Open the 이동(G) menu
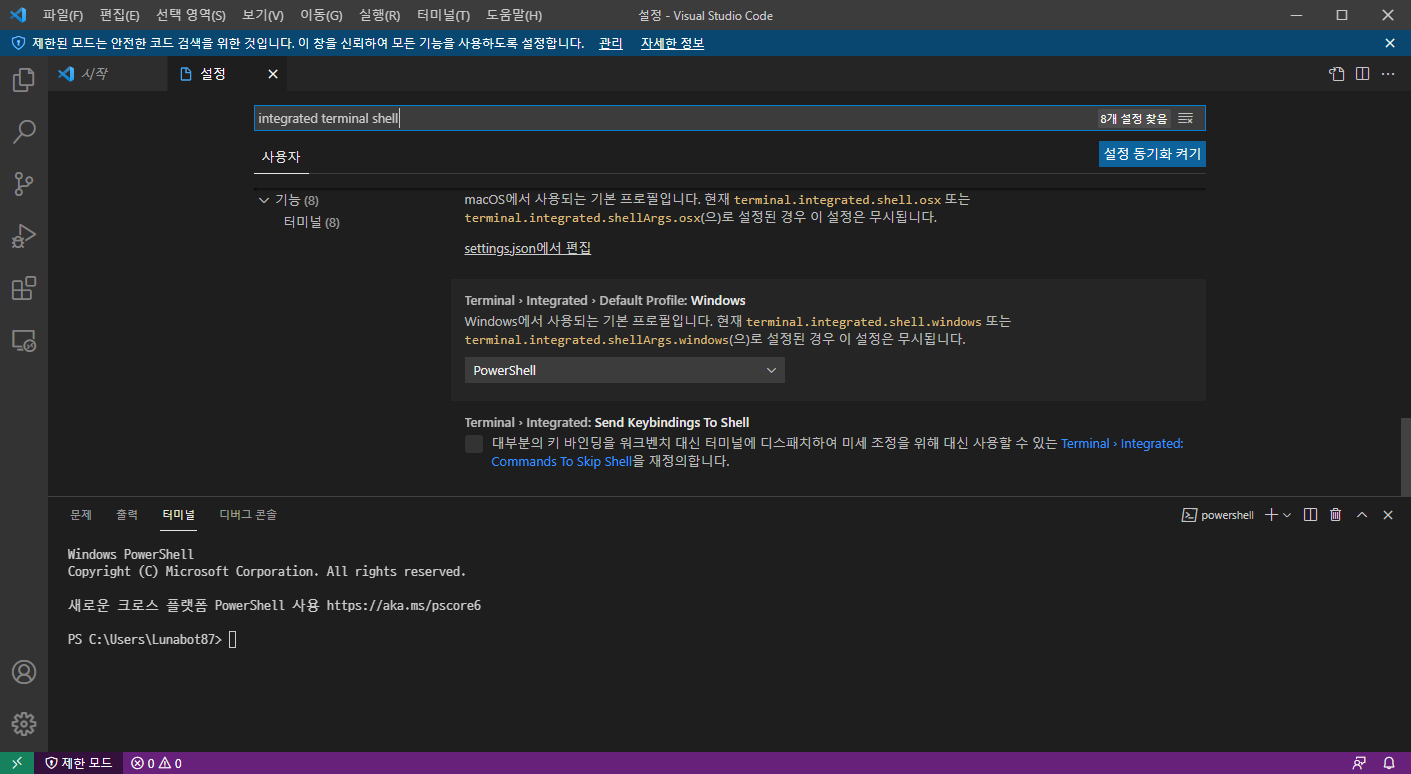The image size is (1411, 774). [x=321, y=15]
